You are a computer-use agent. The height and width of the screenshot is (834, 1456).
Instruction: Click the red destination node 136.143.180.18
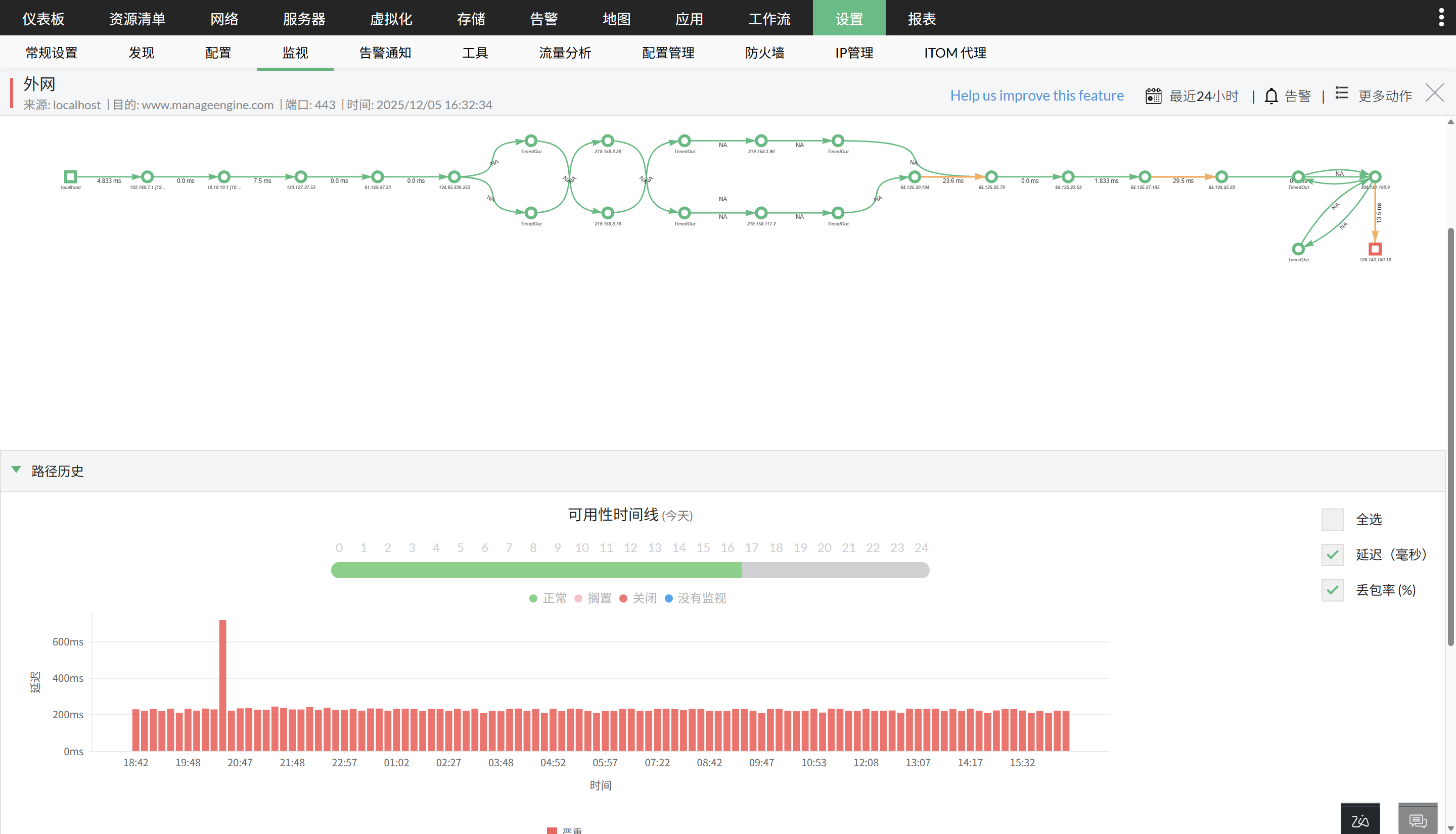1375,249
